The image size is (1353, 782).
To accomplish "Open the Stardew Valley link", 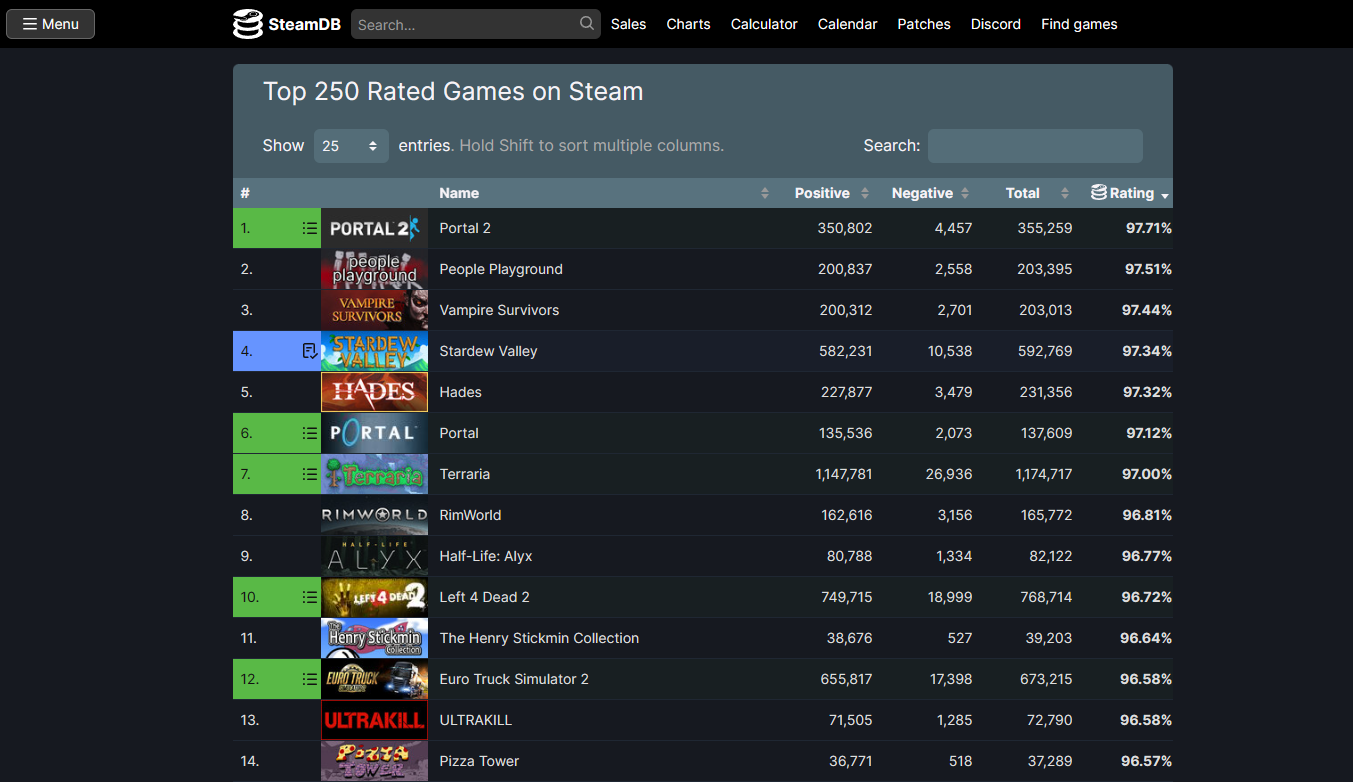I will (x=488, y=351).
